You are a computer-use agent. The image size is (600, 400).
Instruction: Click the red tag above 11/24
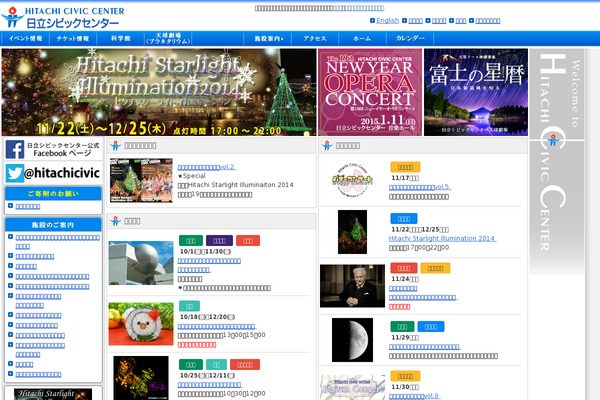coord(404,268)
